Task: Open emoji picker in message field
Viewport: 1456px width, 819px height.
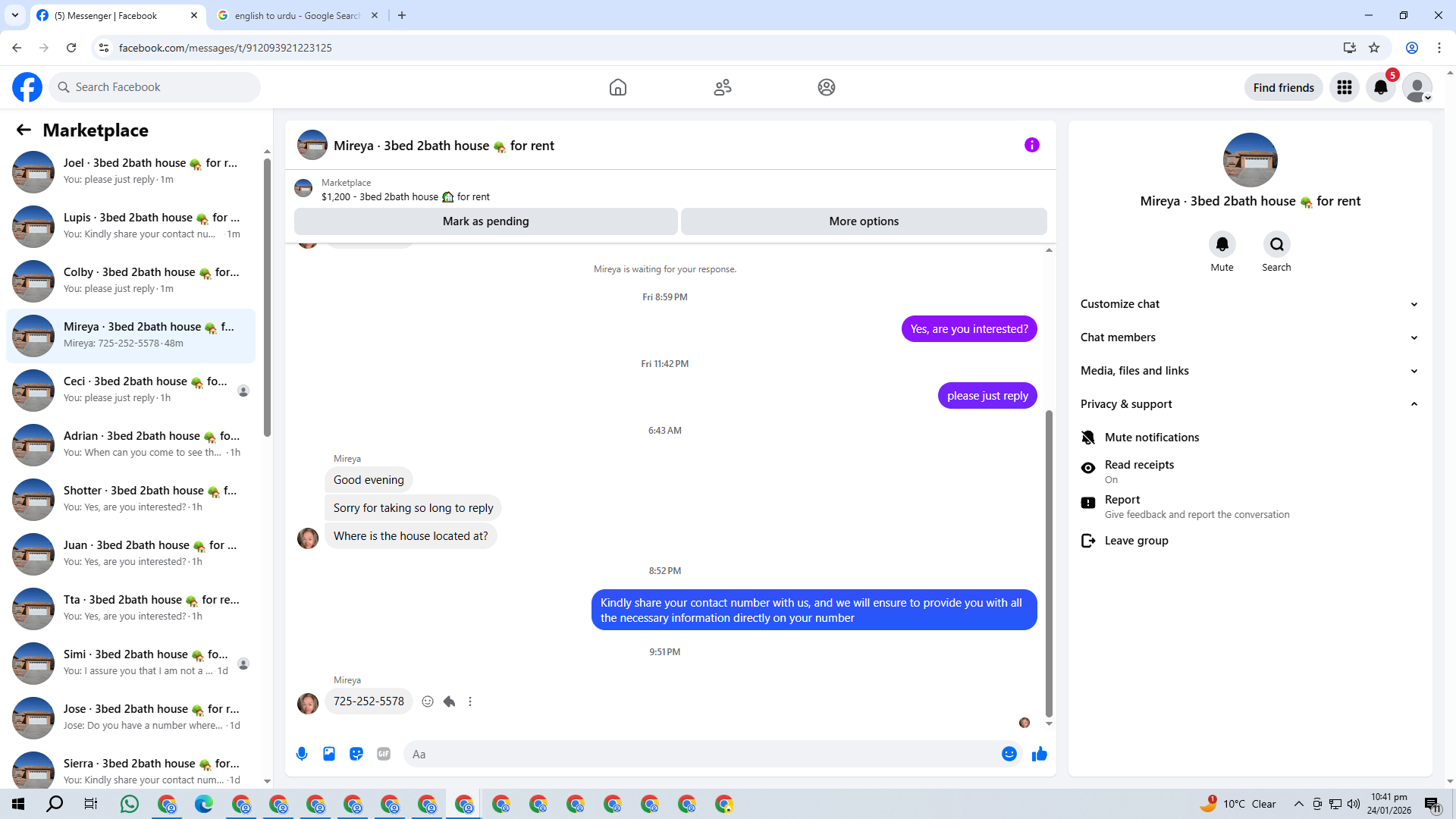Action: pyautogui.click(x=1009, y=754)
